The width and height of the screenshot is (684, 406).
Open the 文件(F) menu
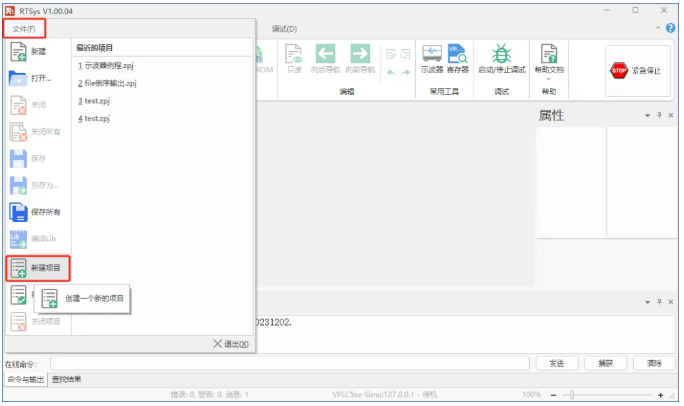[x=22, y=29]
